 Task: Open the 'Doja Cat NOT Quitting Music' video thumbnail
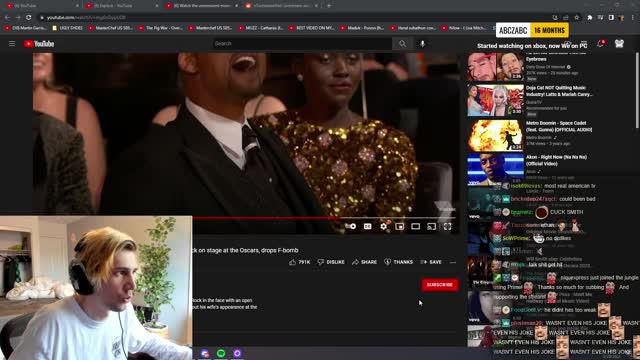tap(496, 100)
